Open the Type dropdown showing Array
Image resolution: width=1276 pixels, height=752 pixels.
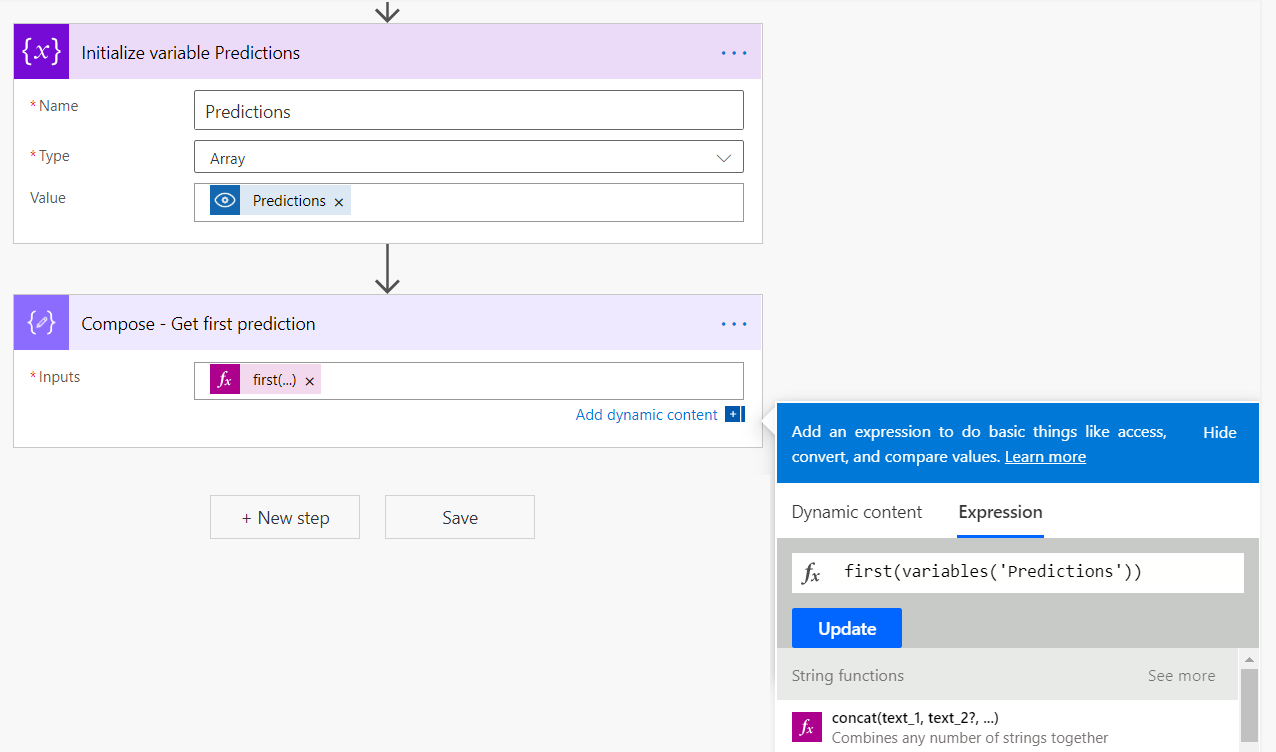point(468,158)
